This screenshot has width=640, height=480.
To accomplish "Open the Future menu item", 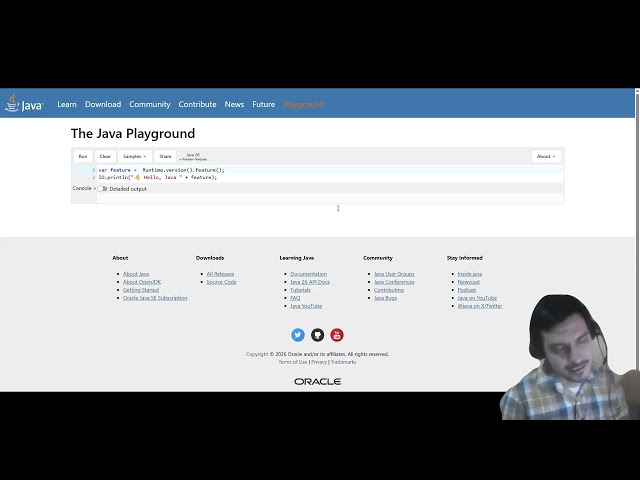I will pyautogui.click(x=264, y=104).
